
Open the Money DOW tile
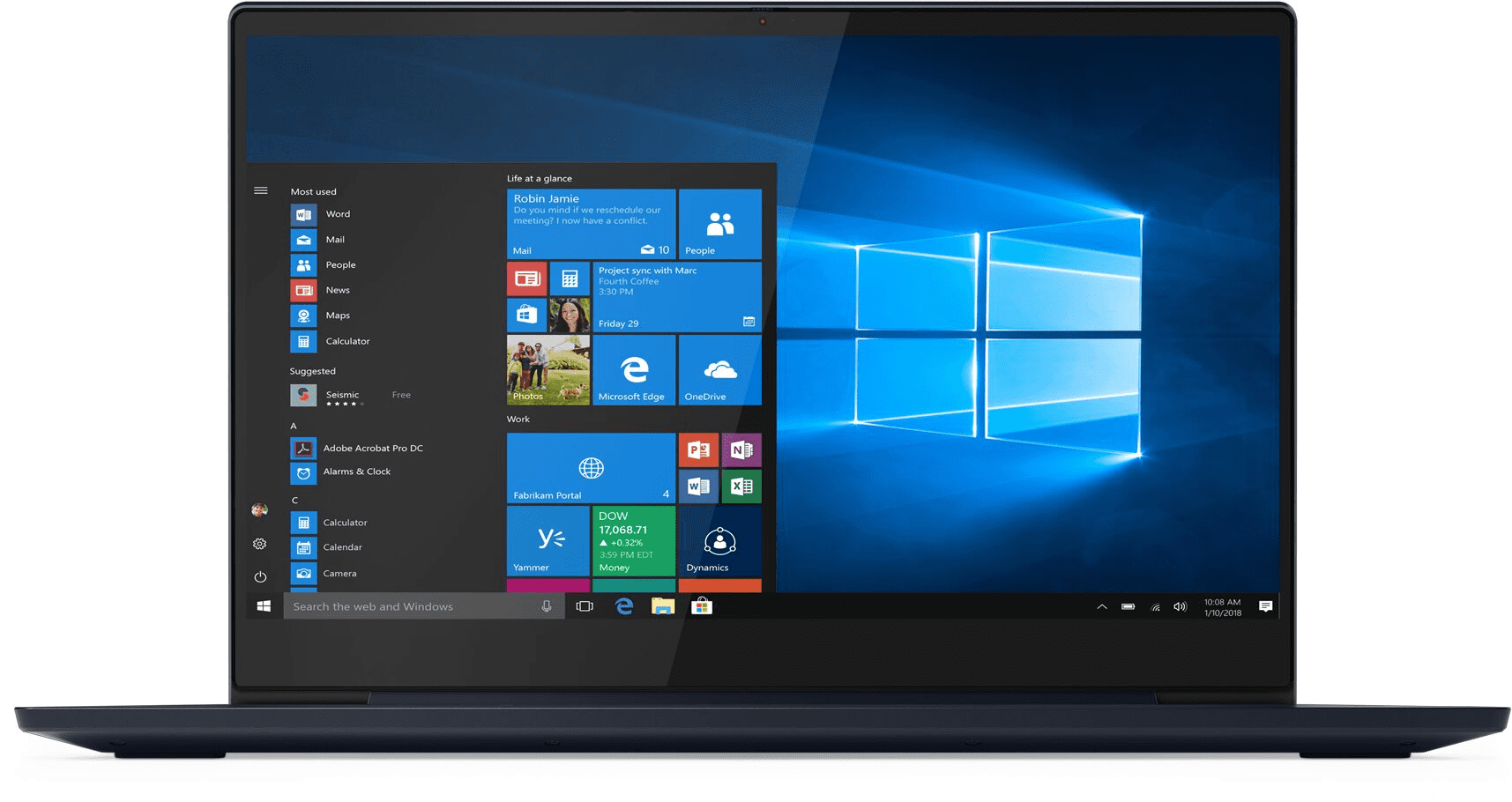[x=634, y=541]
